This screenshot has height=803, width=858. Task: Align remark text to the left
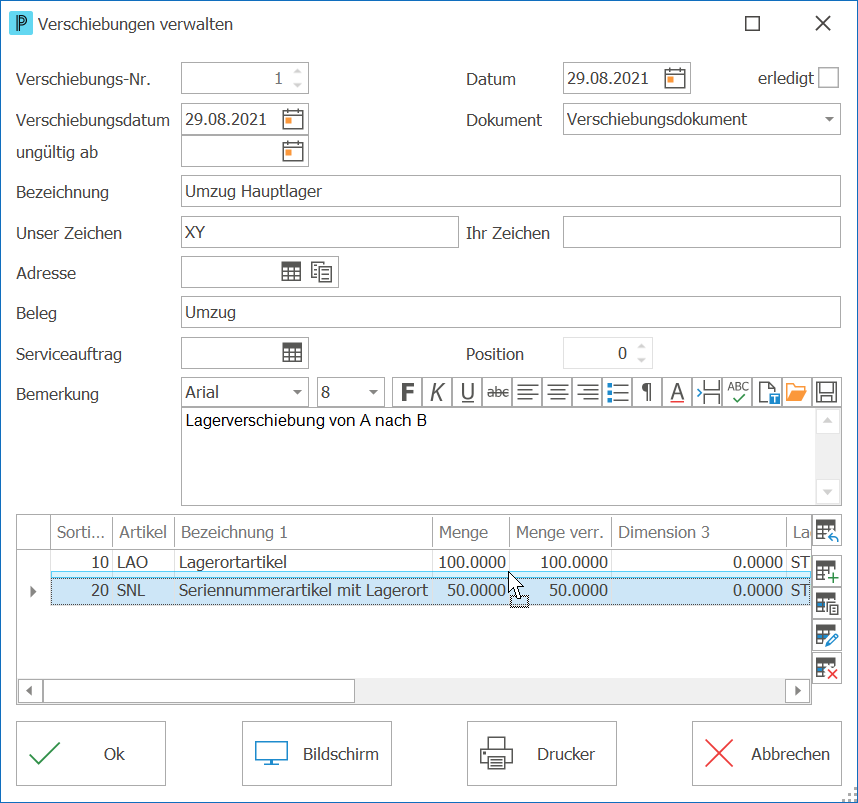(527, 392)
